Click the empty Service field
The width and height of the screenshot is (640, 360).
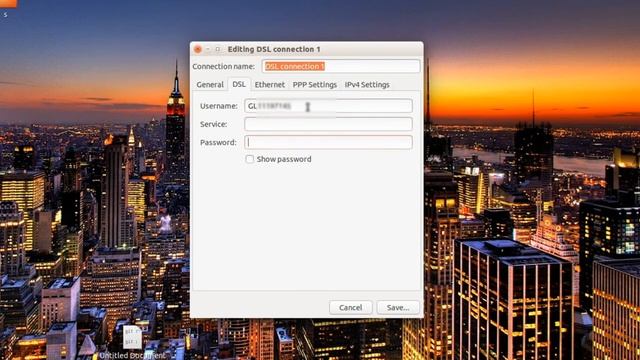click(x=328, y=124)
